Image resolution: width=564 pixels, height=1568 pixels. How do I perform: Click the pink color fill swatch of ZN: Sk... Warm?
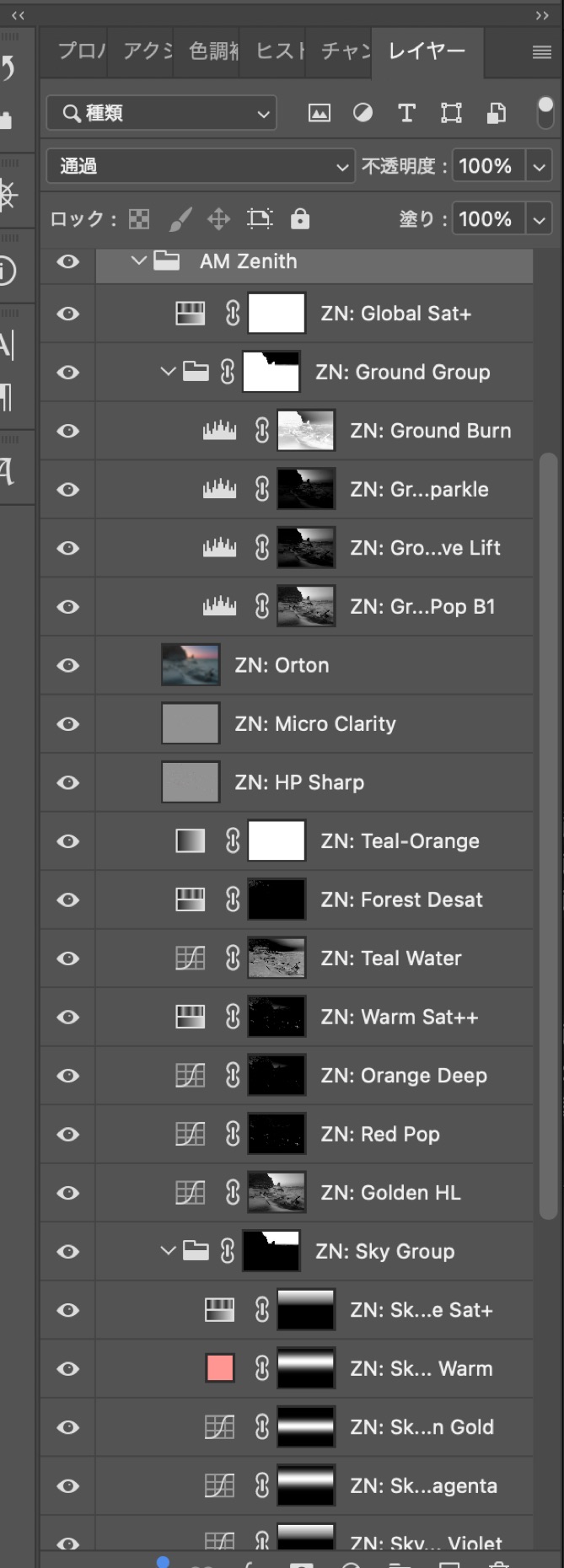tap(219, 1368)
